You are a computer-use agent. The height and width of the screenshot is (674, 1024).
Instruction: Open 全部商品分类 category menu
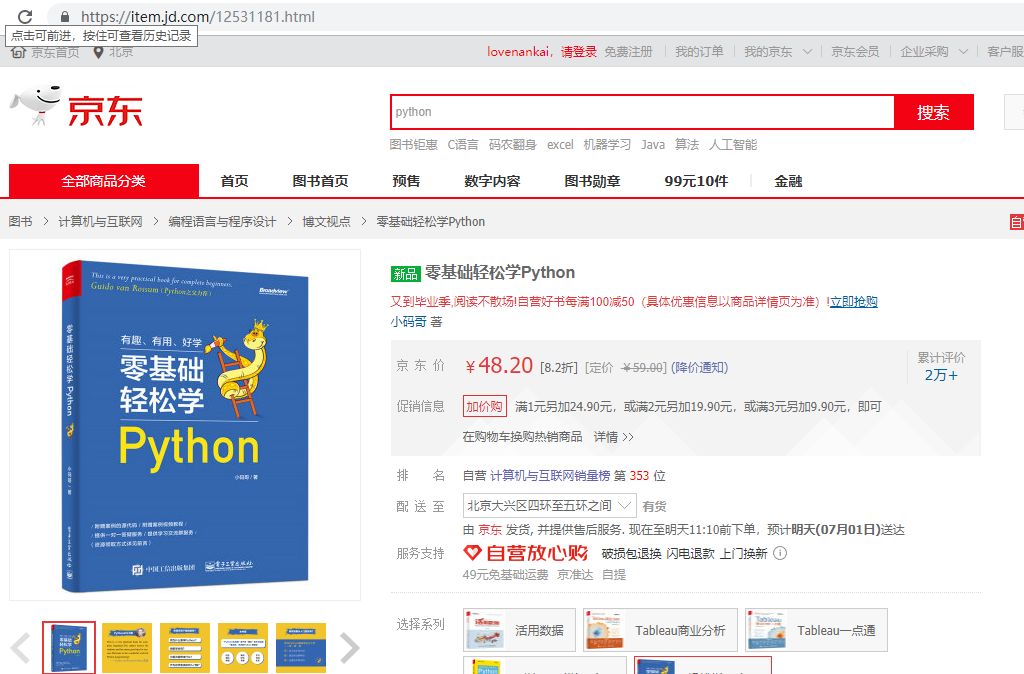tap(104, 181)
